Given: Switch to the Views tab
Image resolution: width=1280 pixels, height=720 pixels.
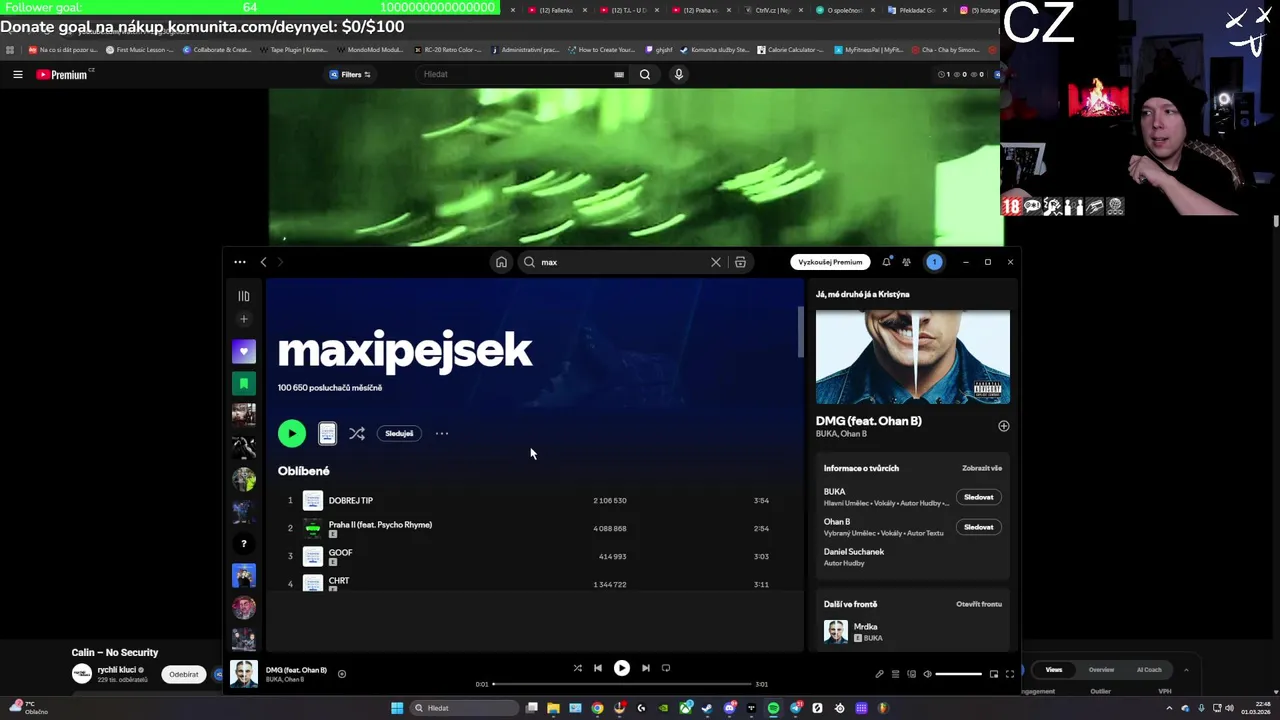Looking at the screenshot, I should tap(1054, 670).
